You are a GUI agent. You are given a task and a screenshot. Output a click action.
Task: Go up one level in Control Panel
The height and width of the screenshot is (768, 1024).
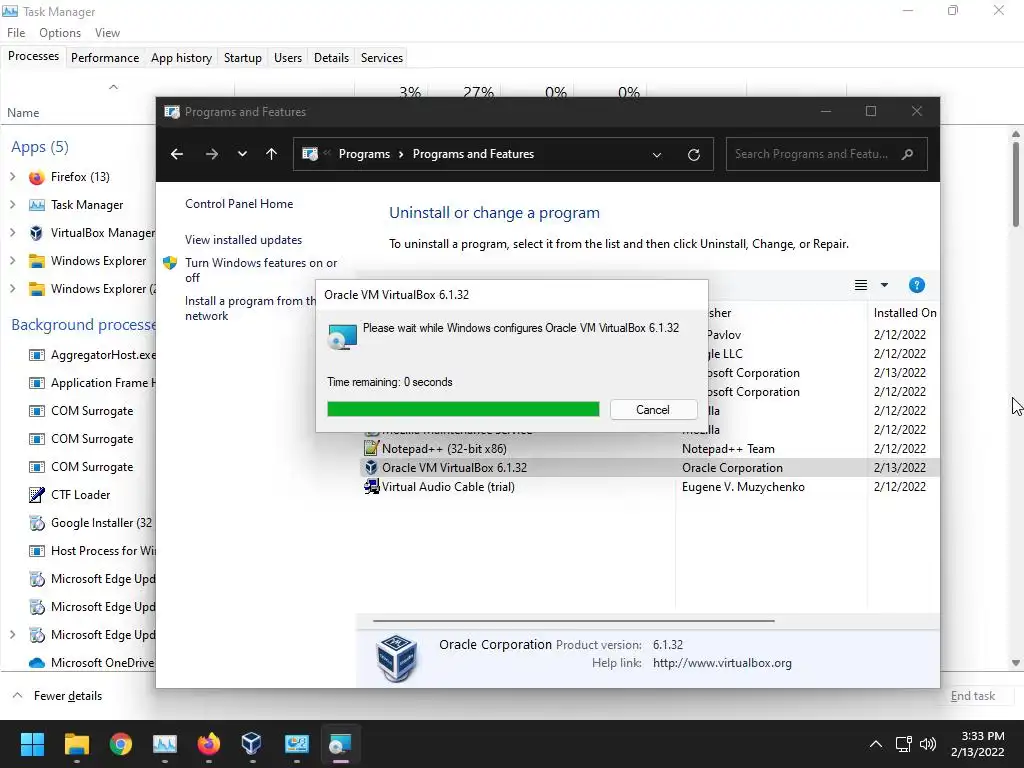click(x=272, y=154)
